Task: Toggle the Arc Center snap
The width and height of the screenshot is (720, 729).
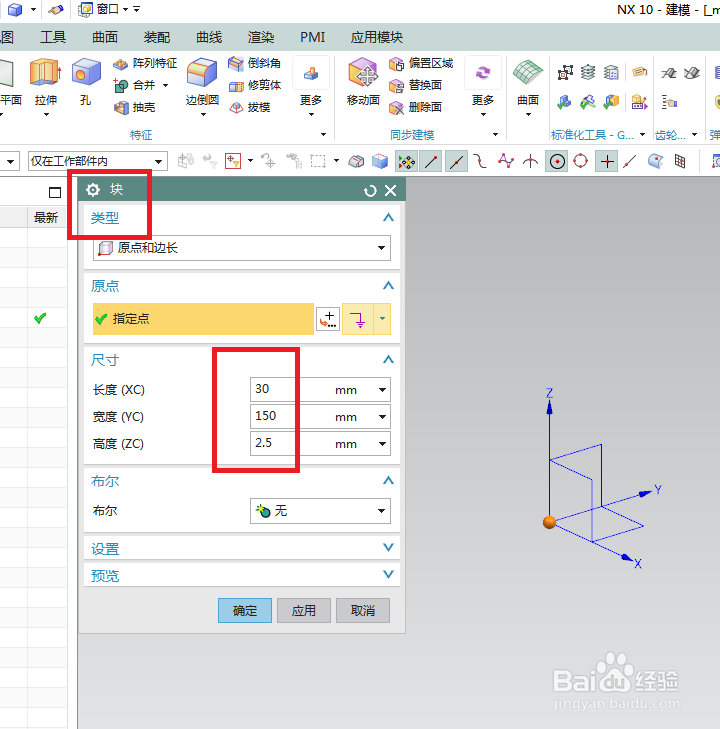Action: (556, 162)
